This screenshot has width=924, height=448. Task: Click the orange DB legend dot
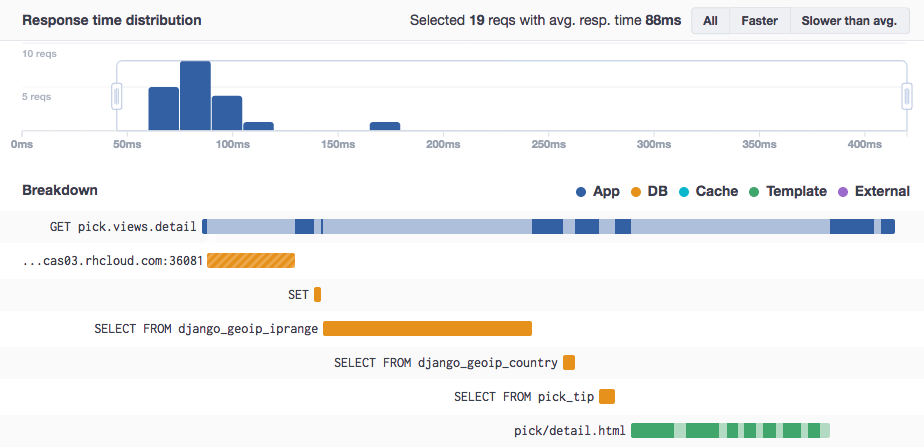637,191
